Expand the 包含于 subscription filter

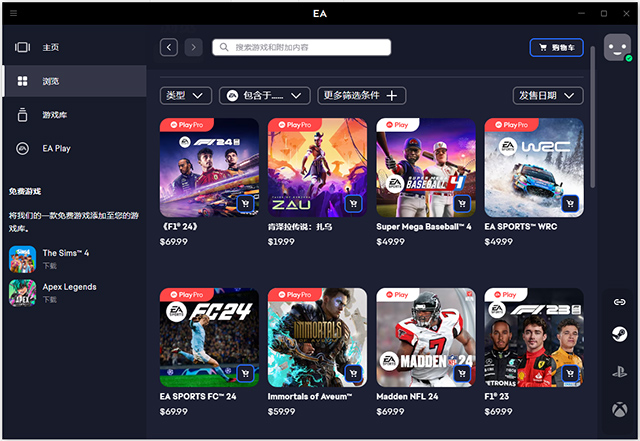point(264,96)
